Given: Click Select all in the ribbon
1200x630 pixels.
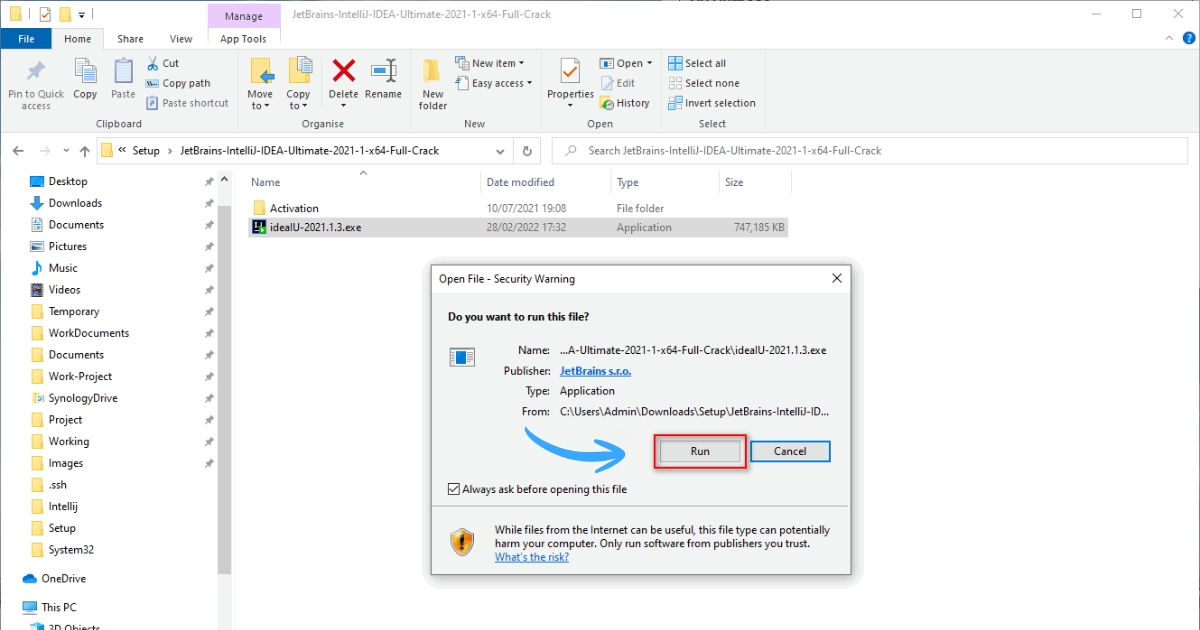Looking at the screenshot, I should (x=697, y=63).
